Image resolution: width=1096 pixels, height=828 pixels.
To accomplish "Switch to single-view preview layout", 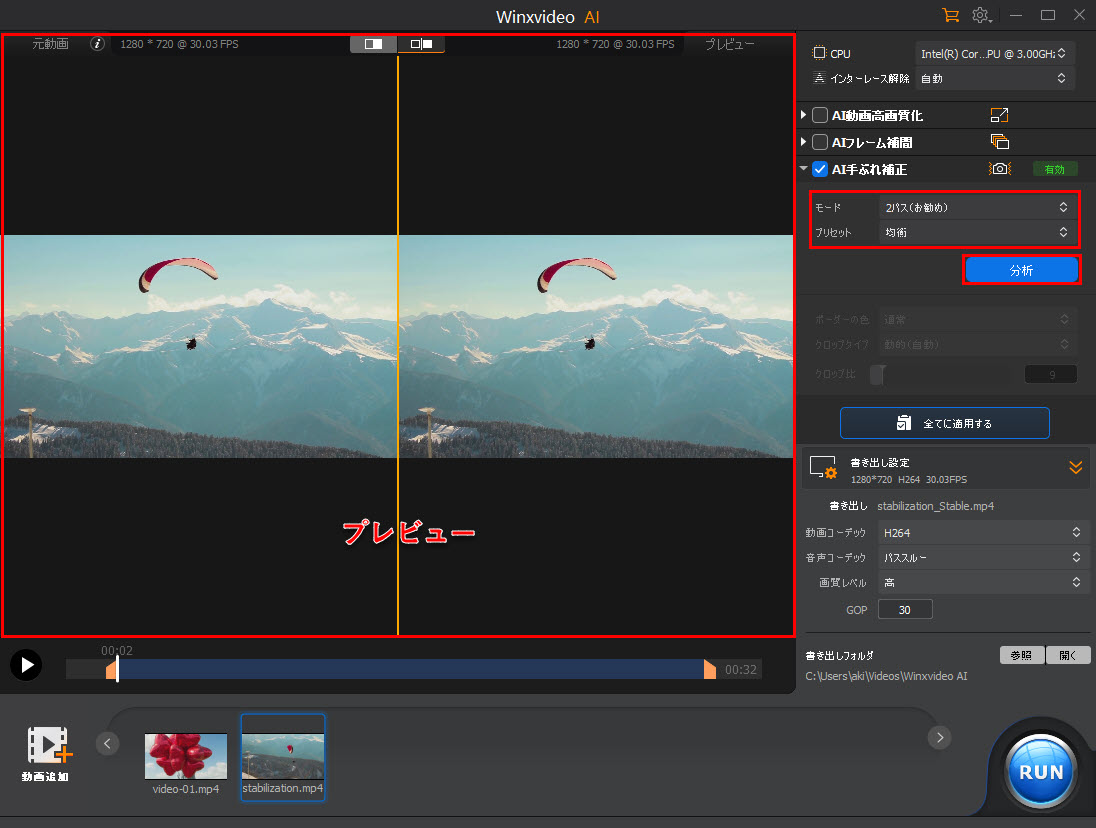I will click(373, 44).
